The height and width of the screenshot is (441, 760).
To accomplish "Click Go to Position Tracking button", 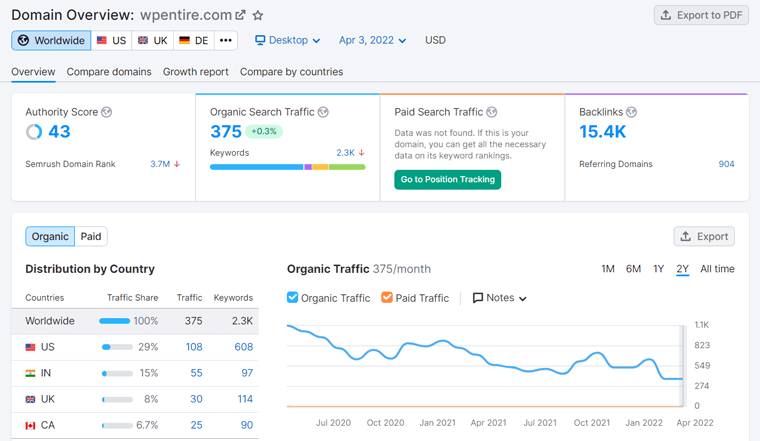I will tap(447, 179).
